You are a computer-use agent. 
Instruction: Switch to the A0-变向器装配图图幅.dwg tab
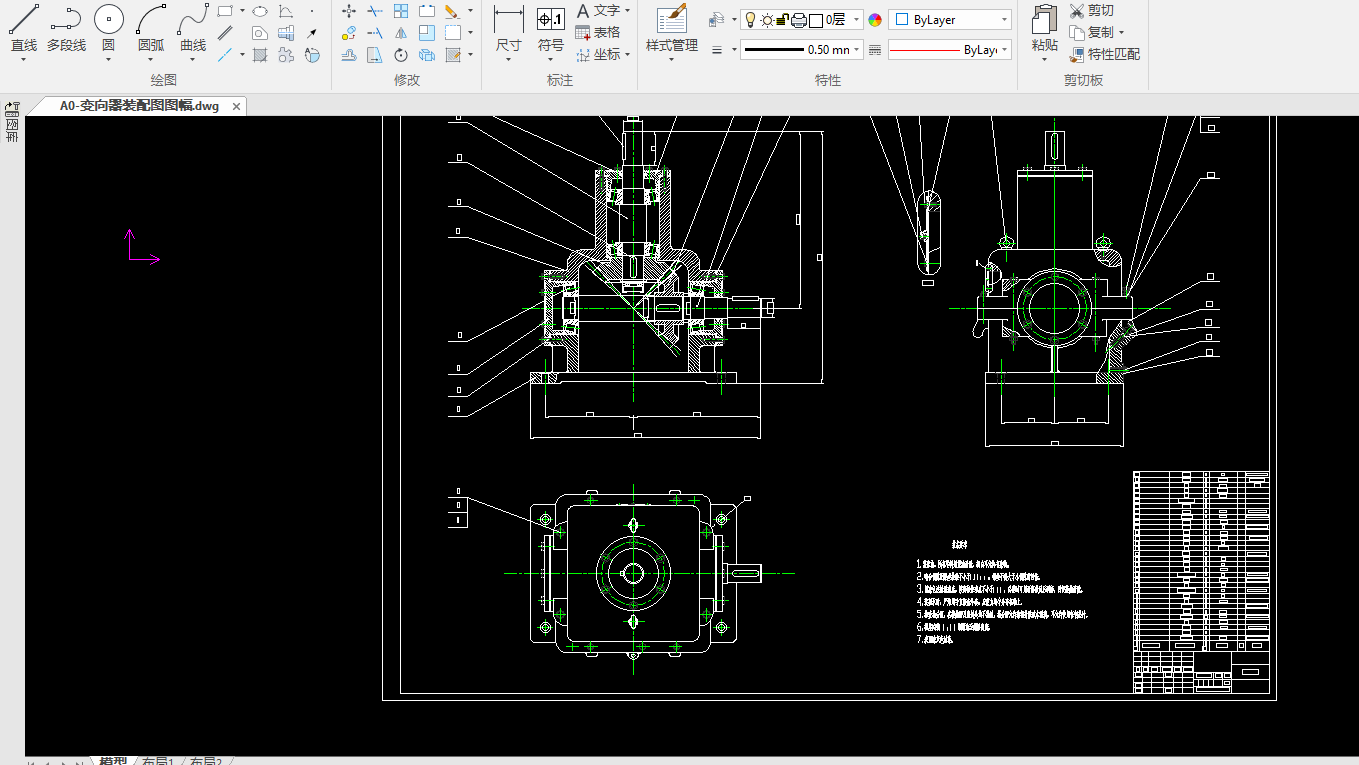[138, 106]
